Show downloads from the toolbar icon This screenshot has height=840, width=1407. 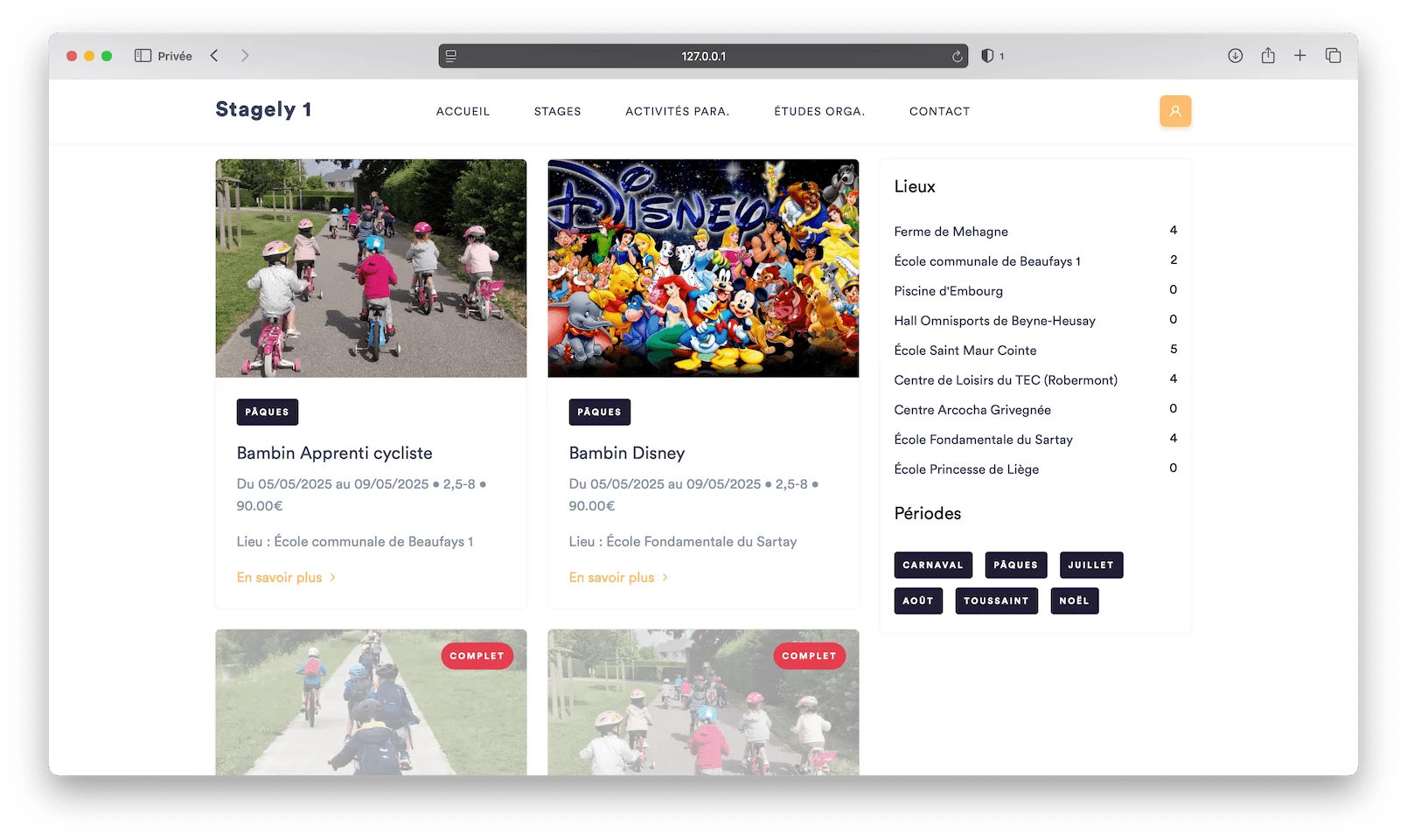point(1235,56)
